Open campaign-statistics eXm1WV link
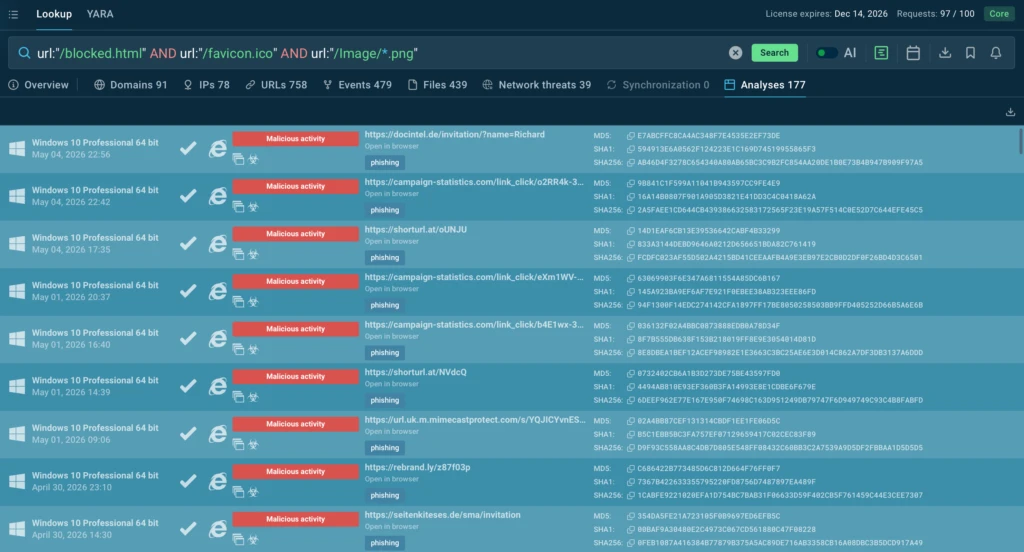1024x552 pixels. pyautogui.click(x=474, y=277)
